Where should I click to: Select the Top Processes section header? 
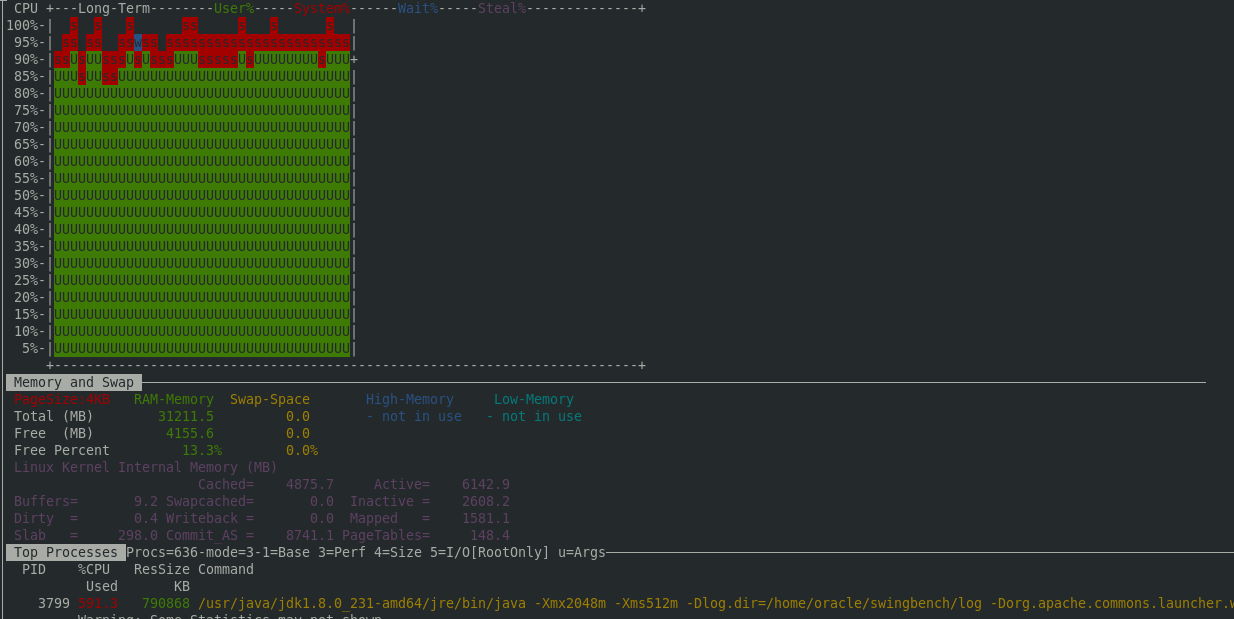click(66, 552)
